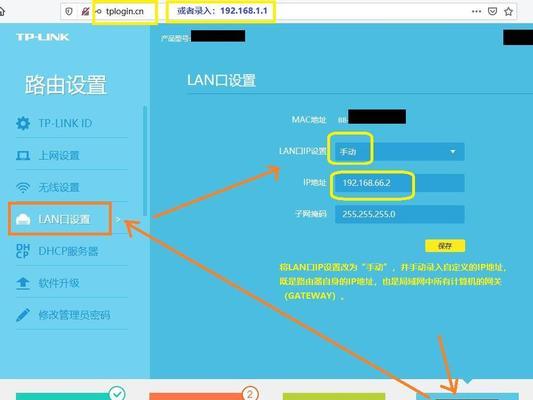The width and height of the screenshot is (533, 400).
Task: Click the 子网掩码 field with 255.255.255.0
Action: (399, 214)
